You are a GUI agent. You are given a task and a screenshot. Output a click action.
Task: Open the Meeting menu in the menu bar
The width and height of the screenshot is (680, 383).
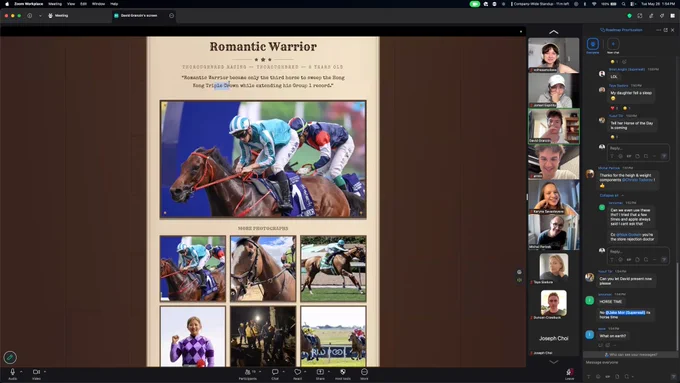click(55, 4)
